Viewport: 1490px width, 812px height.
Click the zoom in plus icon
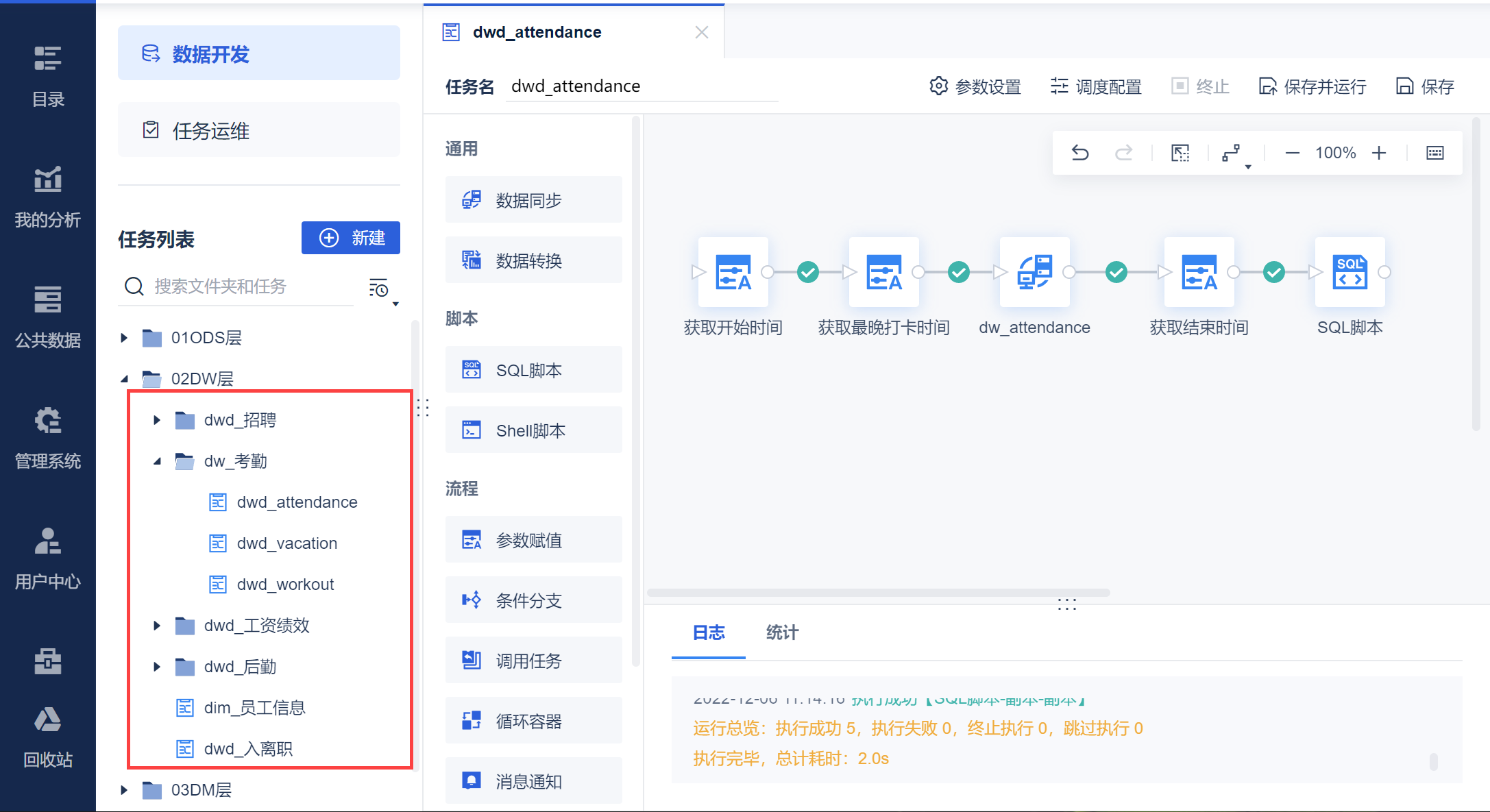pos(1379,153)
